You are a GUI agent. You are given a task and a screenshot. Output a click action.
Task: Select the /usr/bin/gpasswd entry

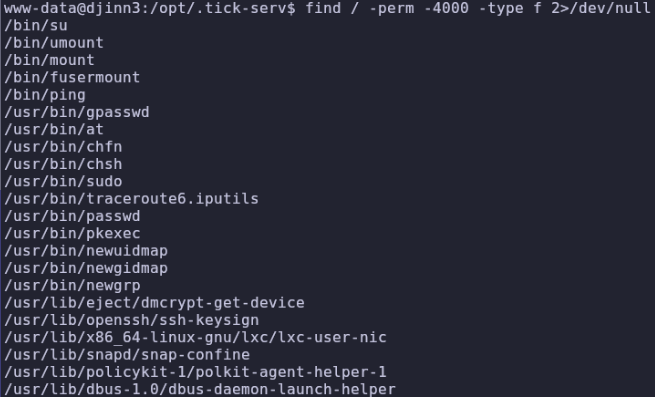(77, 112)
